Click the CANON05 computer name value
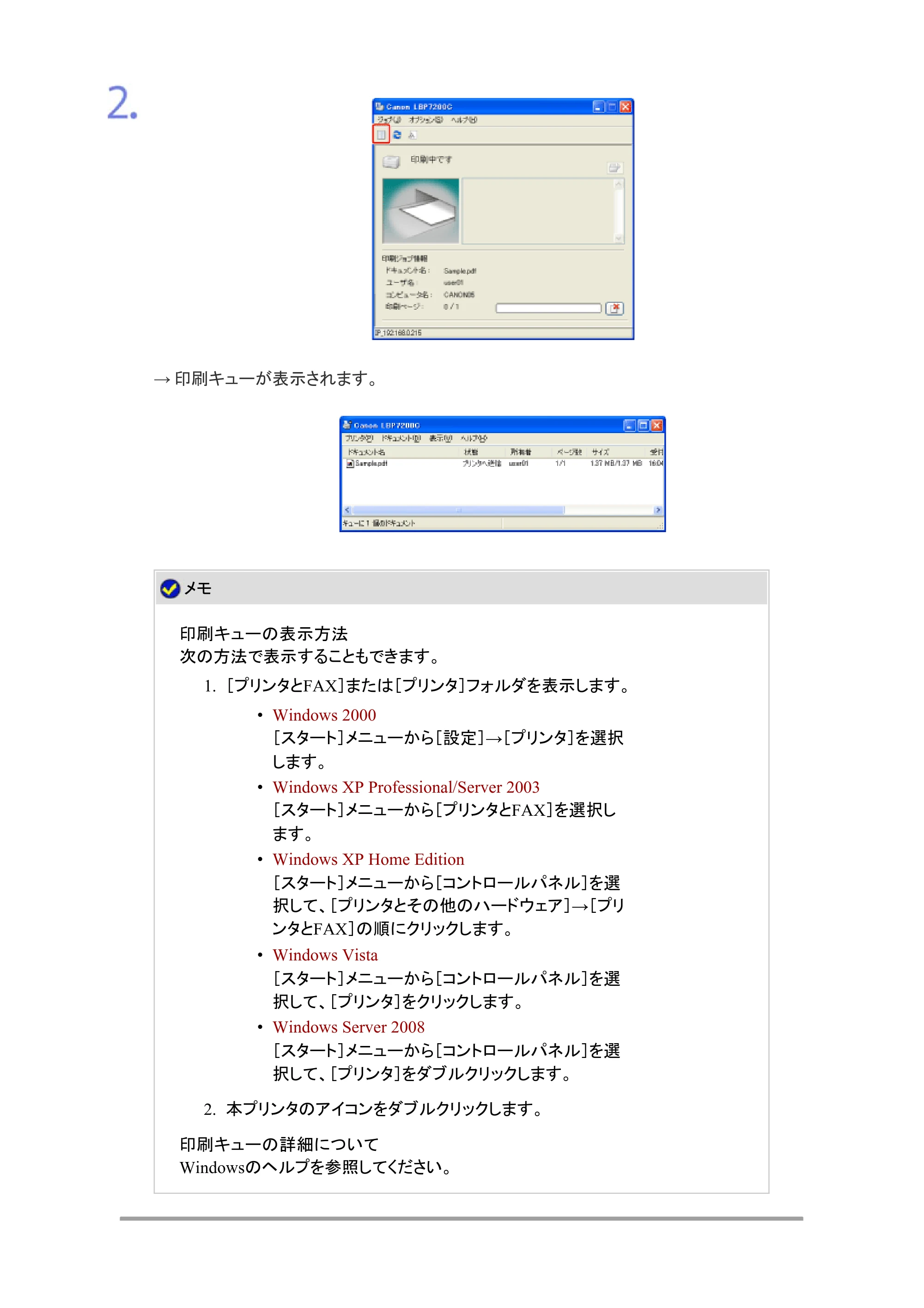 tap(459, 294)
